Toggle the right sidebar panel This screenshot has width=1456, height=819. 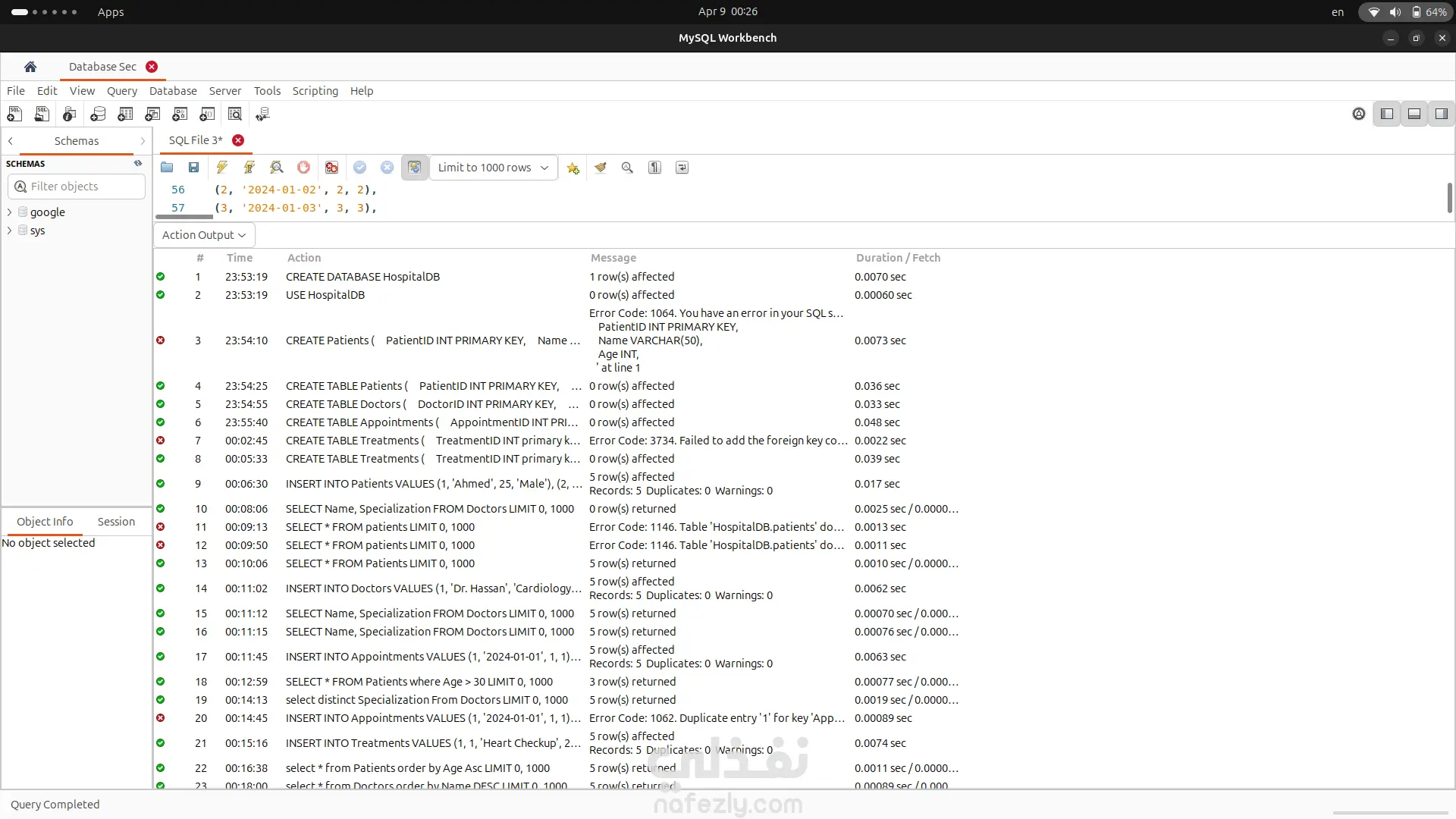tap(1442, 114)
